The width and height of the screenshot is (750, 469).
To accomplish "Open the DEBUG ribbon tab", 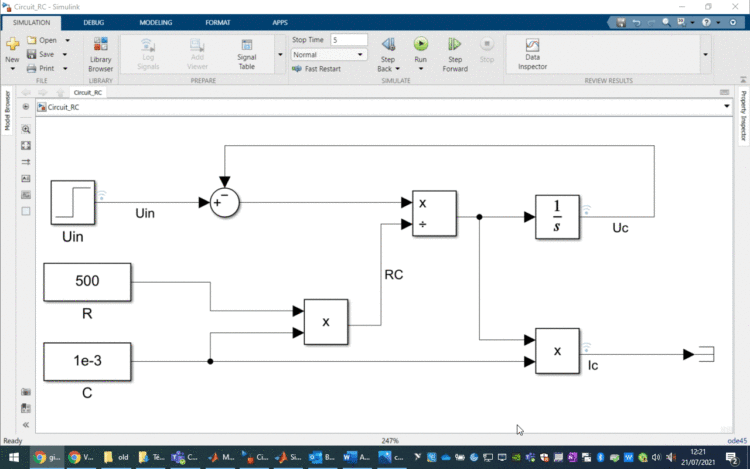I will pos(93,20).
